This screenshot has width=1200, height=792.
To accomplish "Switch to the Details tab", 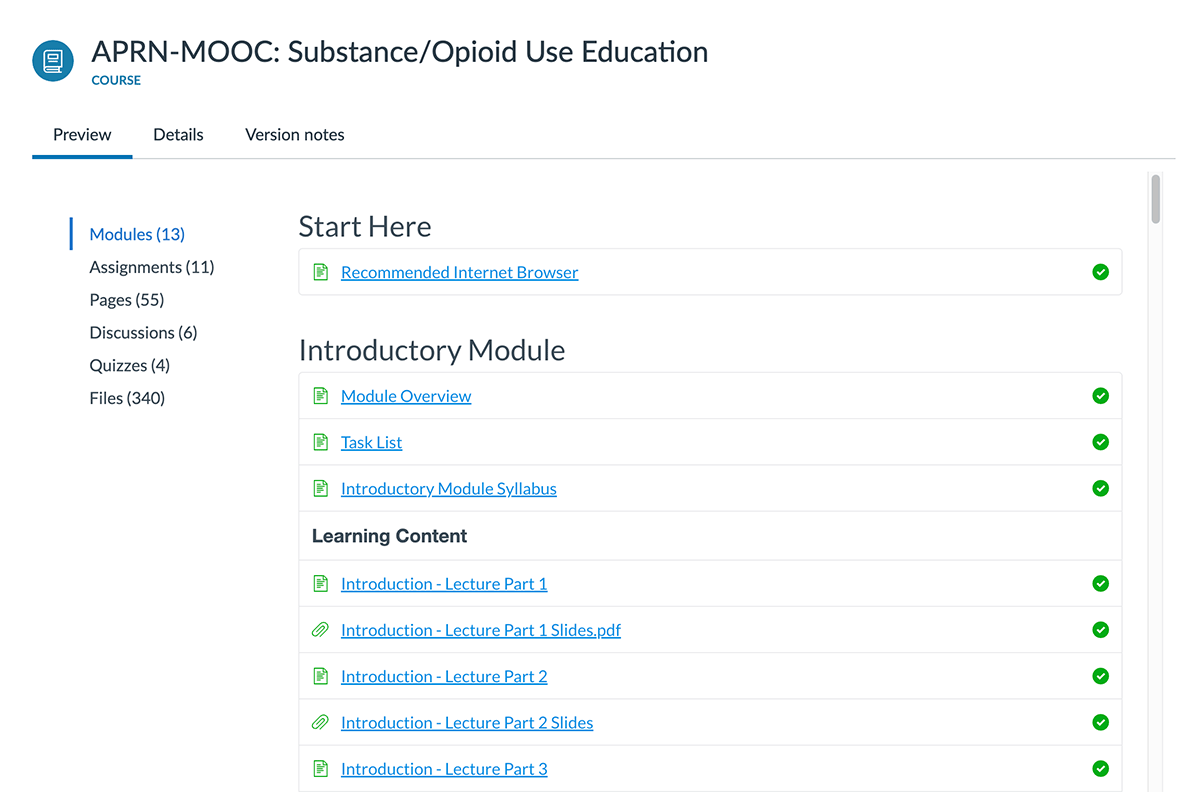I will click(x=178, y=134).
